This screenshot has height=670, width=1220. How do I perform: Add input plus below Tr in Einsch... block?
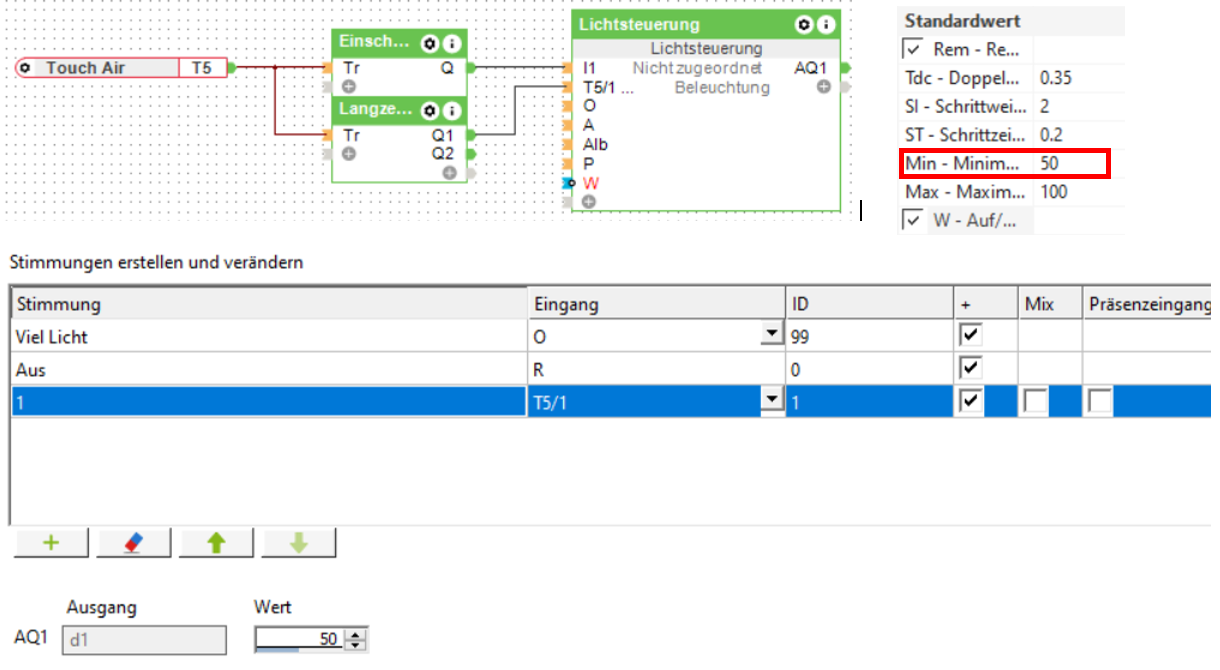[349, 87]
